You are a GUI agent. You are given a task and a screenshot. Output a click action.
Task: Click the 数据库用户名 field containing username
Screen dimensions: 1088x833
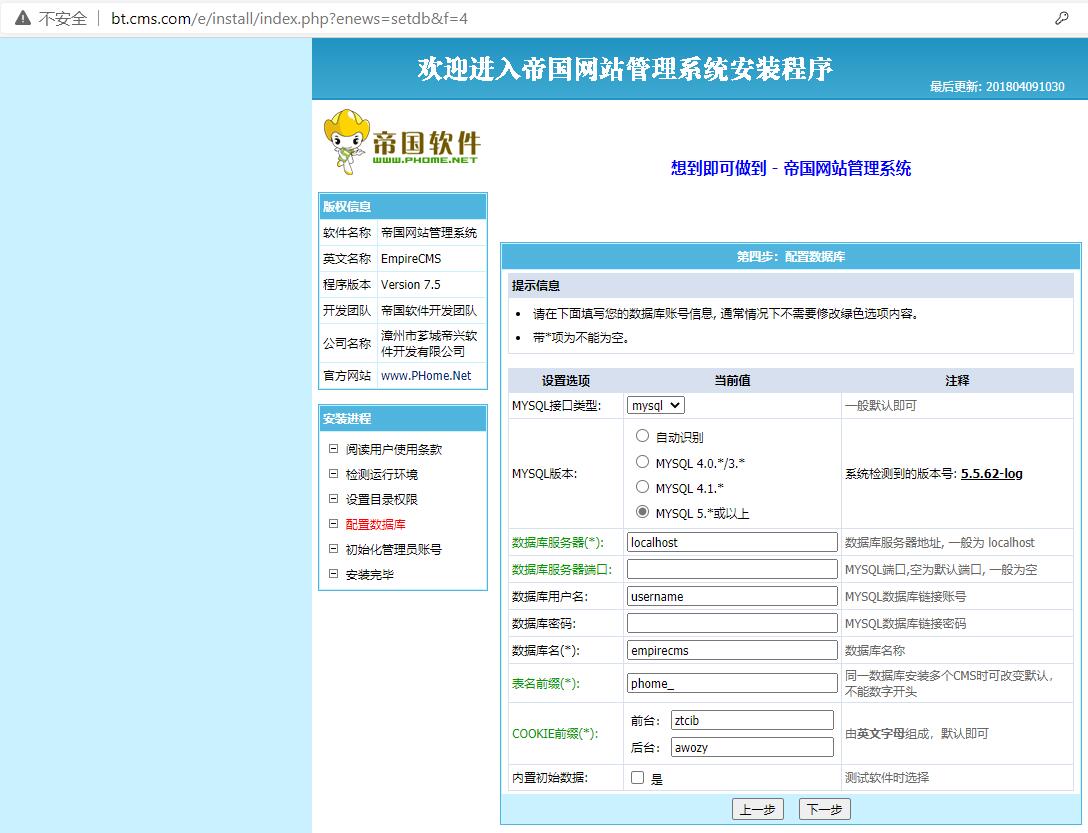pyautogui.click(x=732, y=596)
